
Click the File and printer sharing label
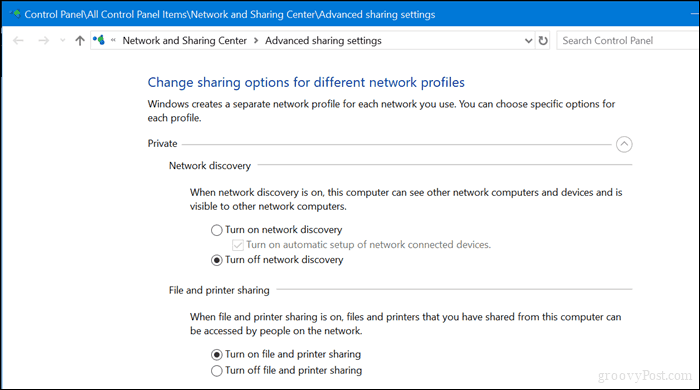(x=219, y=290)
